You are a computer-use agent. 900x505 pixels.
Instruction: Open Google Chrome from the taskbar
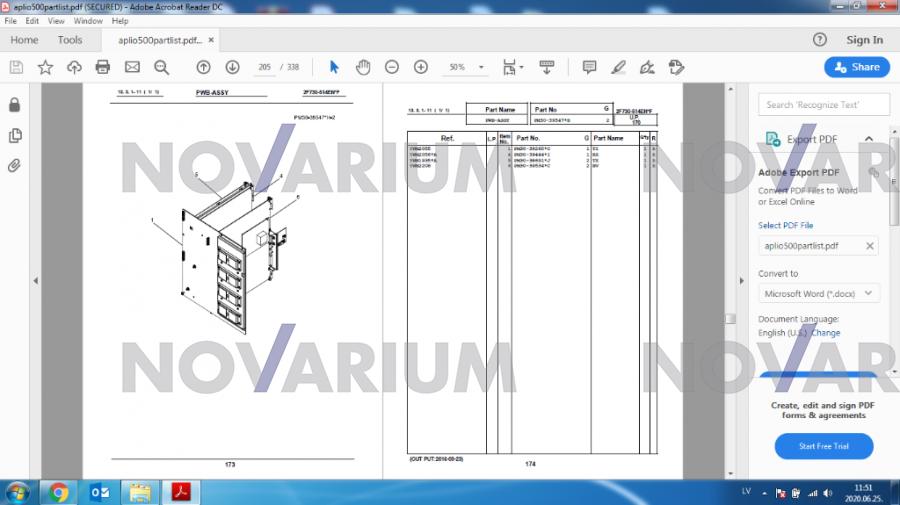coord(59,492)
